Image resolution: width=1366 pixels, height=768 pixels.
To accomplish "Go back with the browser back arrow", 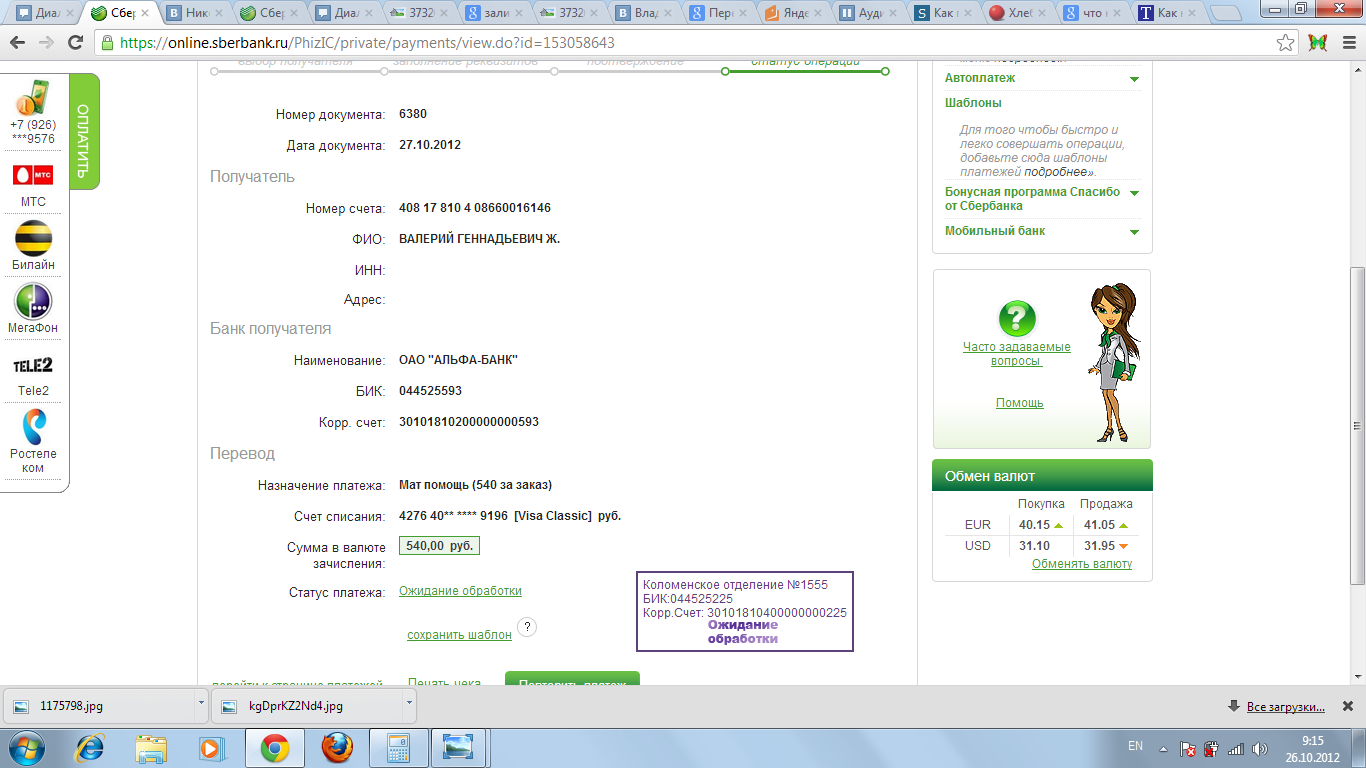I will coord(19,43).
